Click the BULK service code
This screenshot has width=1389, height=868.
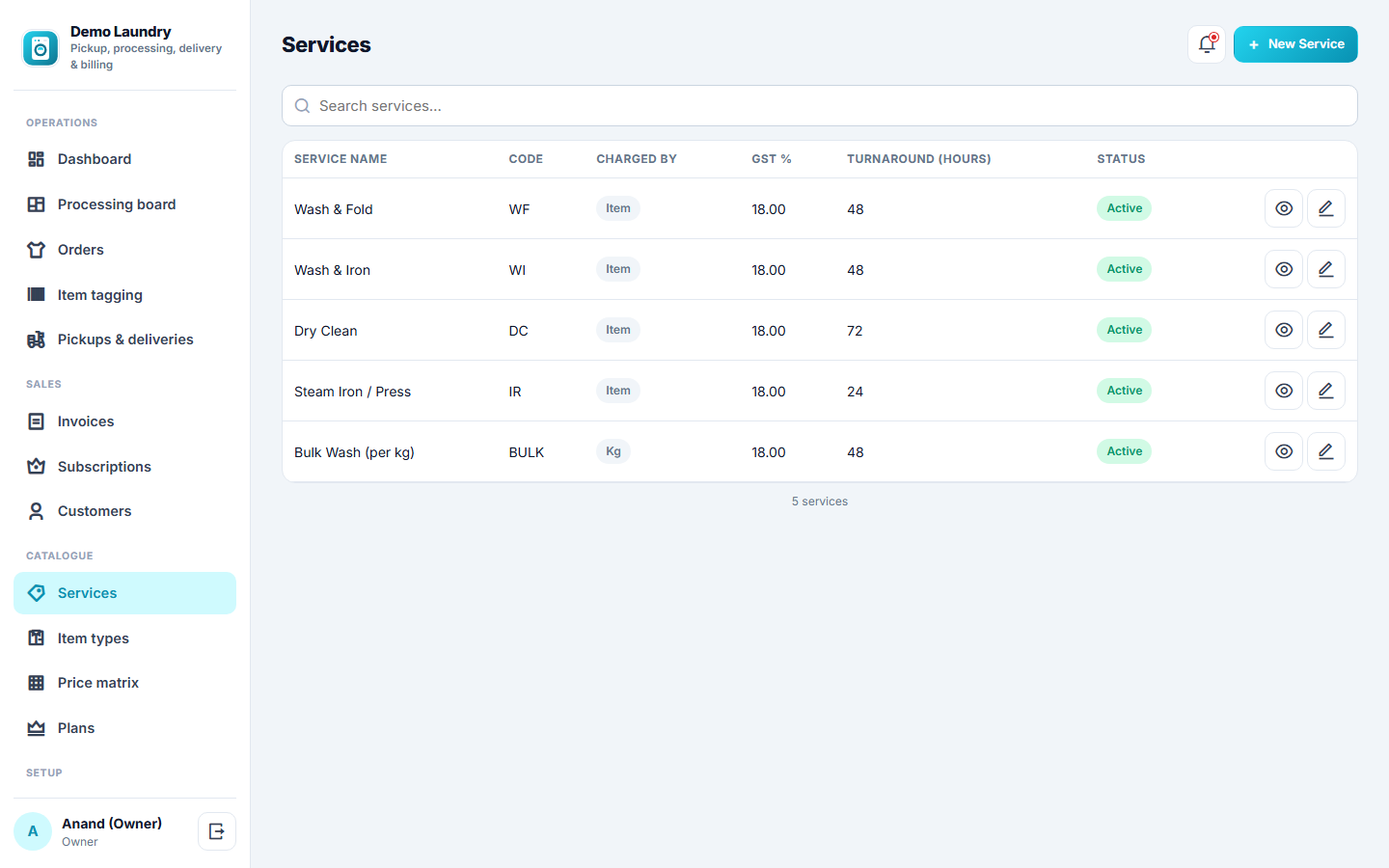(x=527, y=452)
